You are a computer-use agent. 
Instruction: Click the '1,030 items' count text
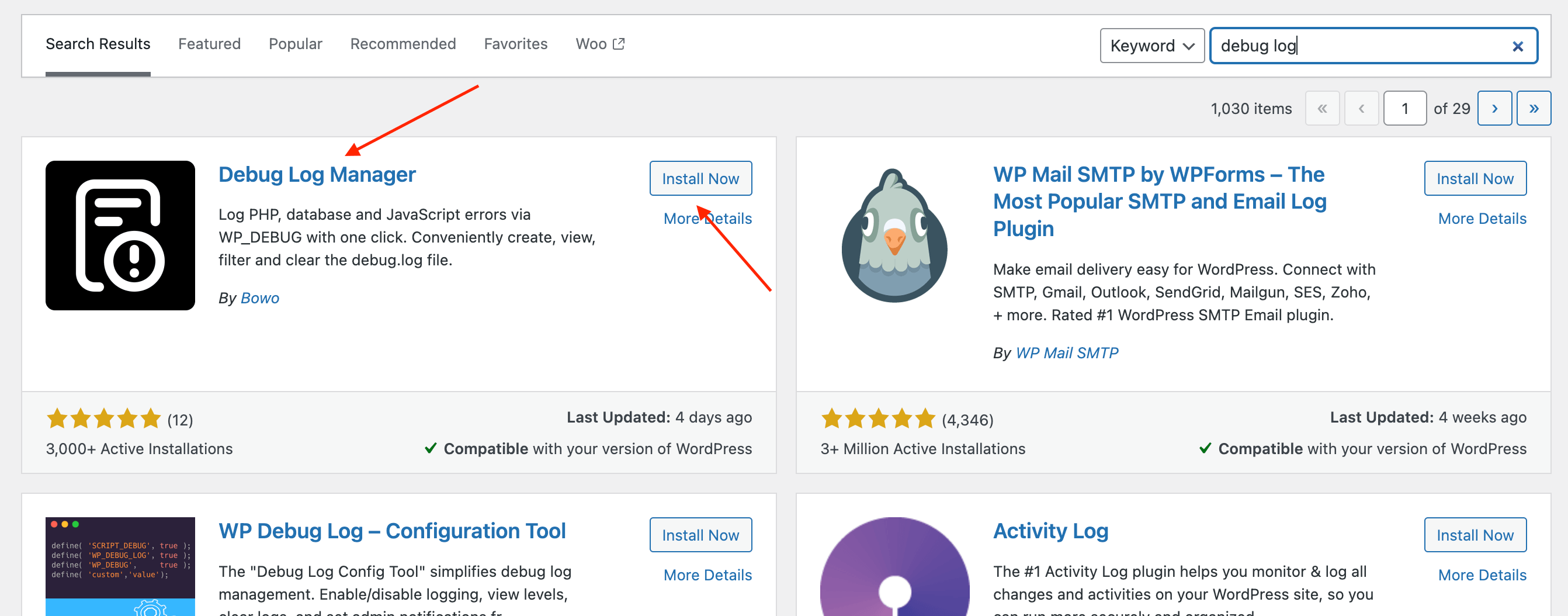click(x=1251, y=109)
